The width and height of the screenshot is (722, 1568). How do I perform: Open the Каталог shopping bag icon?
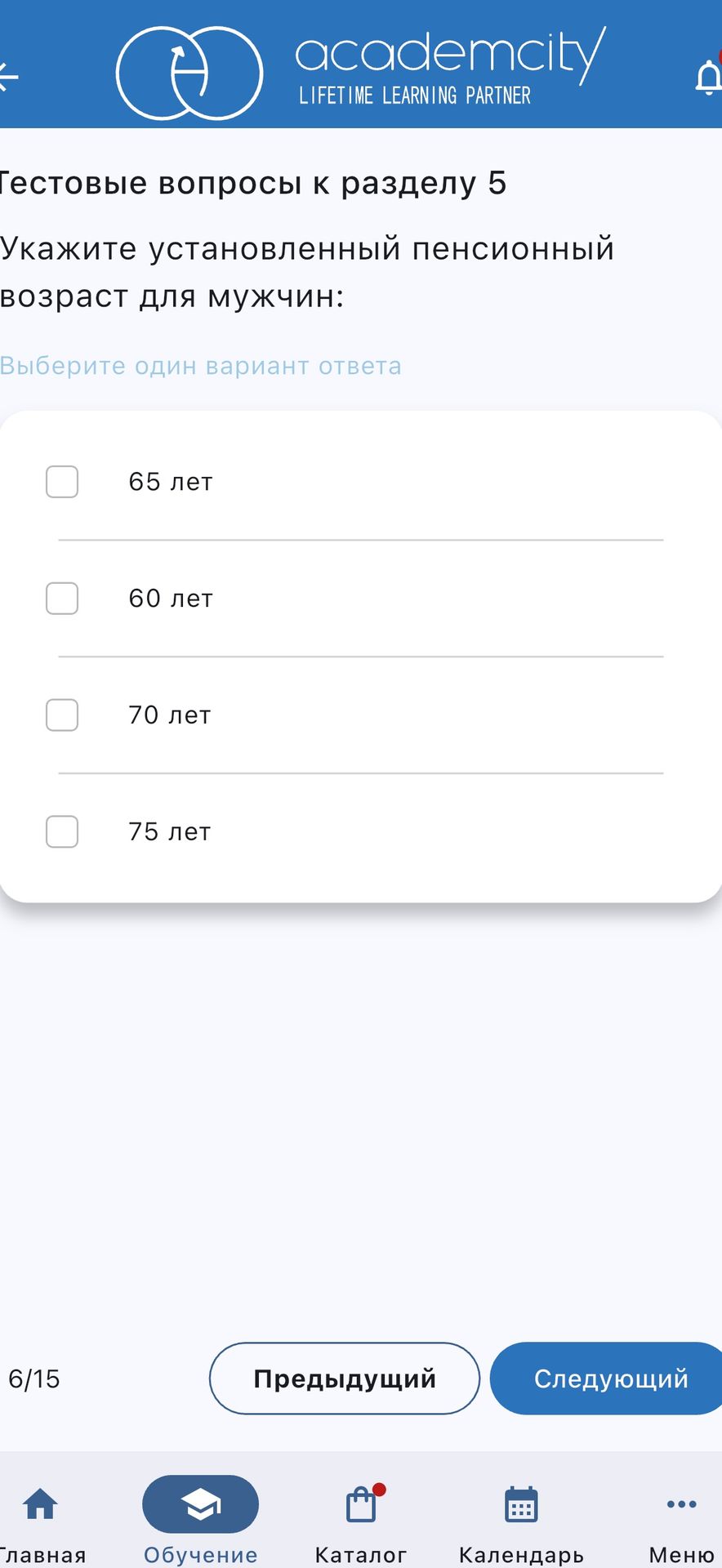(x=361, y=1503)
